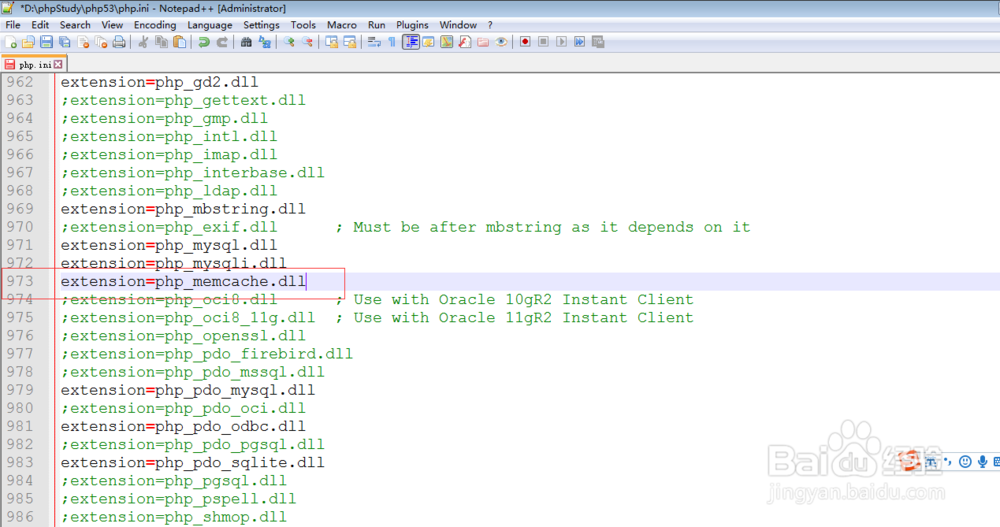Click the line ;extension=php_shmop.dll

[173, 517]
